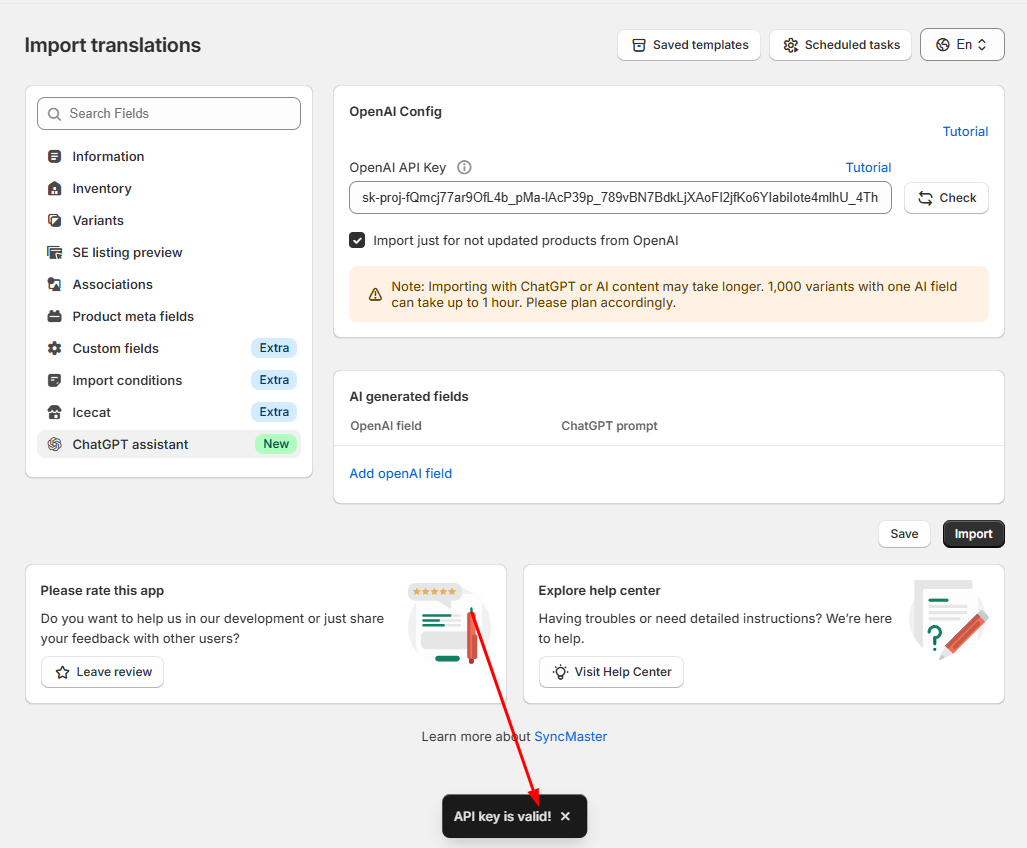Click the warning triangle icon in the note
This screenshot has height=848, width=1027.
(375, 295)
